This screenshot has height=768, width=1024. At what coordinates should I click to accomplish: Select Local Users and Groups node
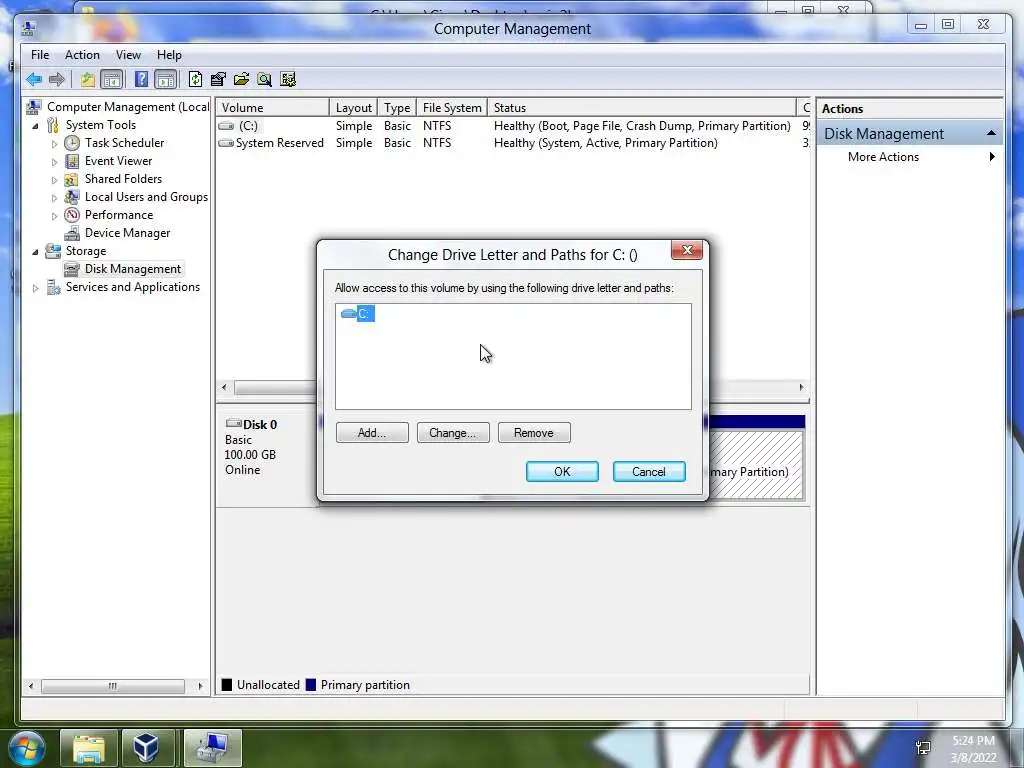(x=146, y=197)
